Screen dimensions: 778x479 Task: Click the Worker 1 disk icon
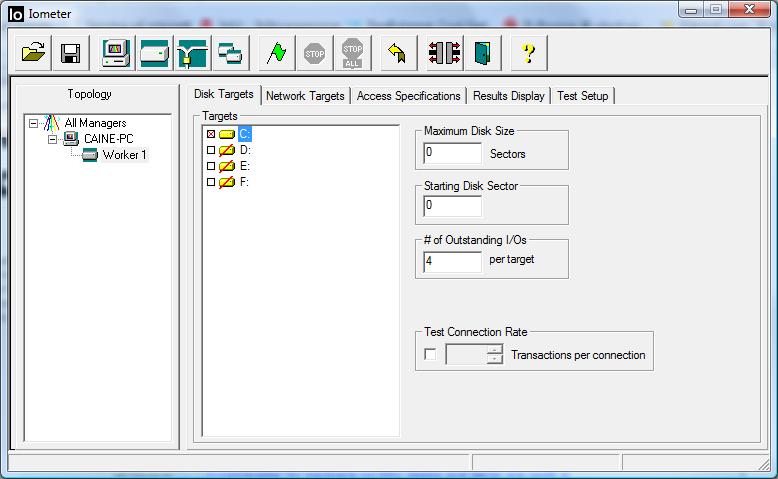pyautogui.click(x=90, y=155)
